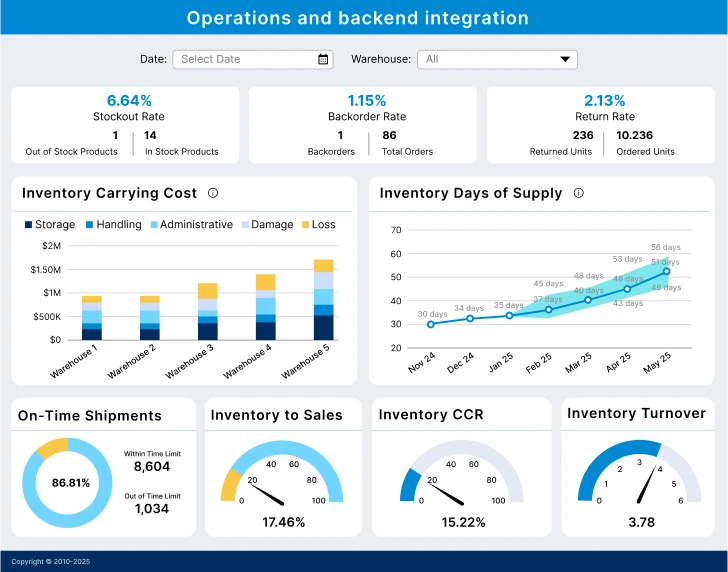Click the Damage legend color swatch
728x572 pixels.
tap(244, 225)
